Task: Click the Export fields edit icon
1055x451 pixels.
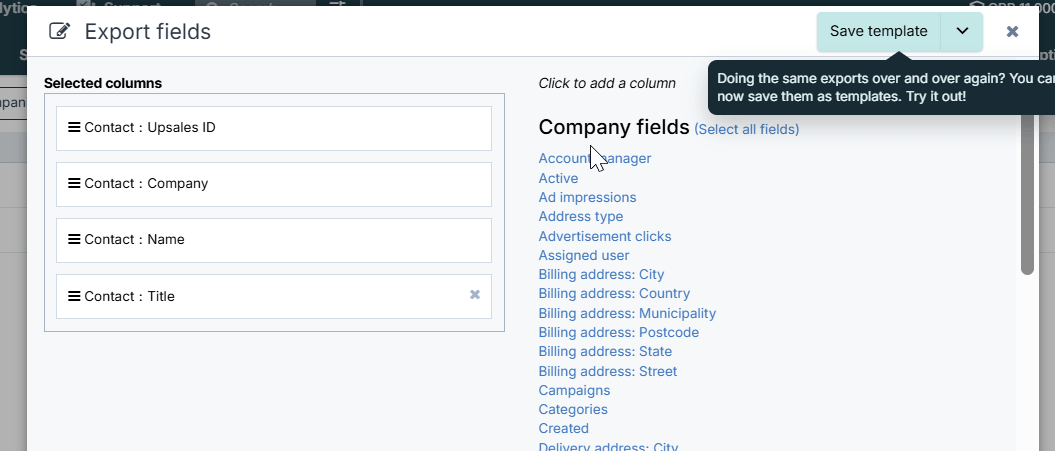Action: [59, 32]
